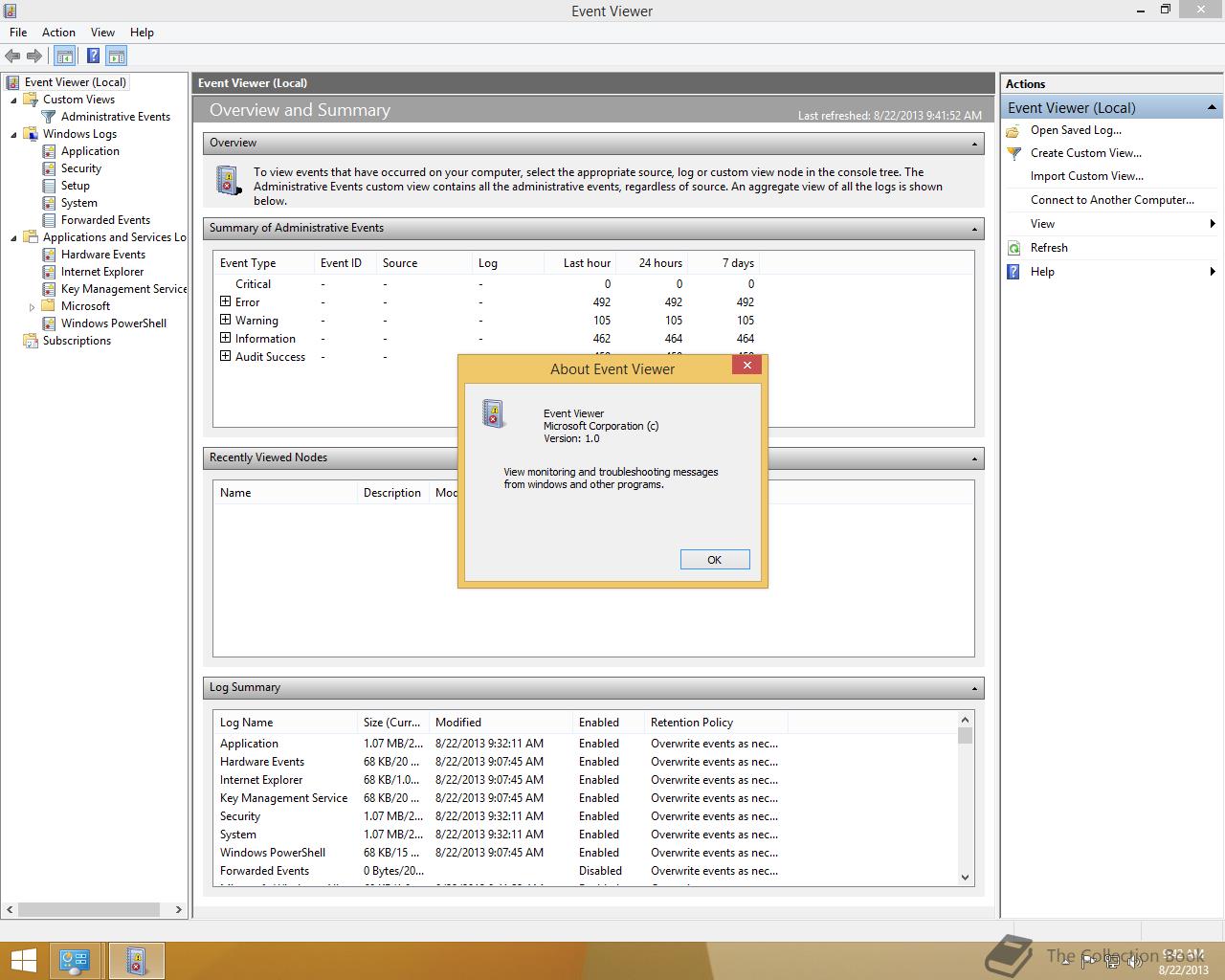Click green Refresh icon in Actions
This screenshot has height=980, width=1225.
[1014, 248]
